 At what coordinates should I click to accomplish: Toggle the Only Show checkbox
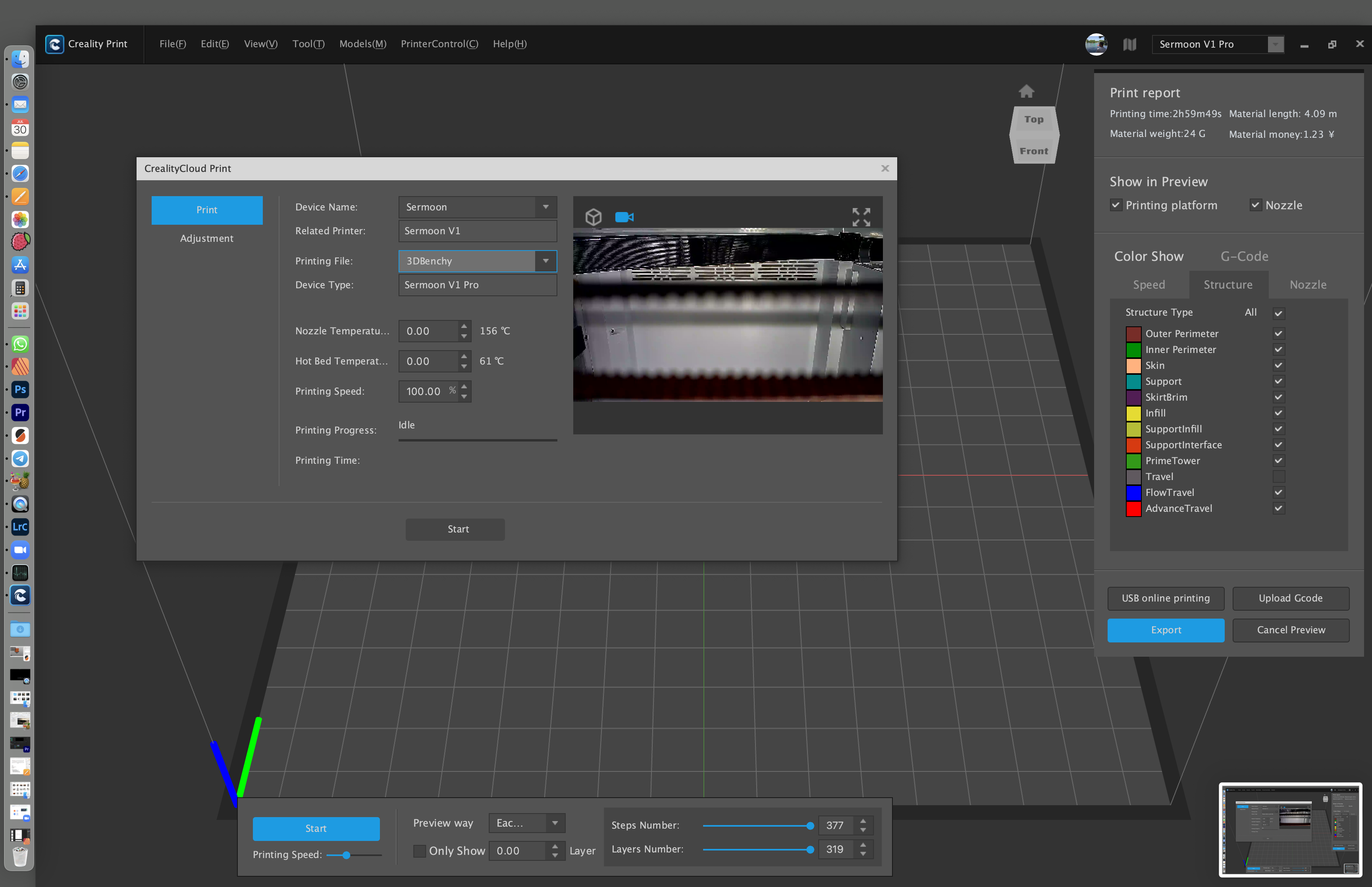pyautogui.click(x=420, y=851)
